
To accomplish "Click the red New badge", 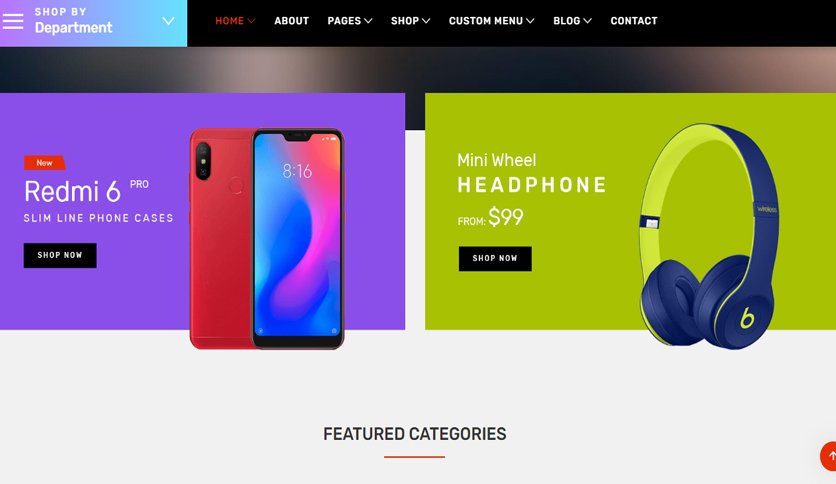I will [44, 163].
